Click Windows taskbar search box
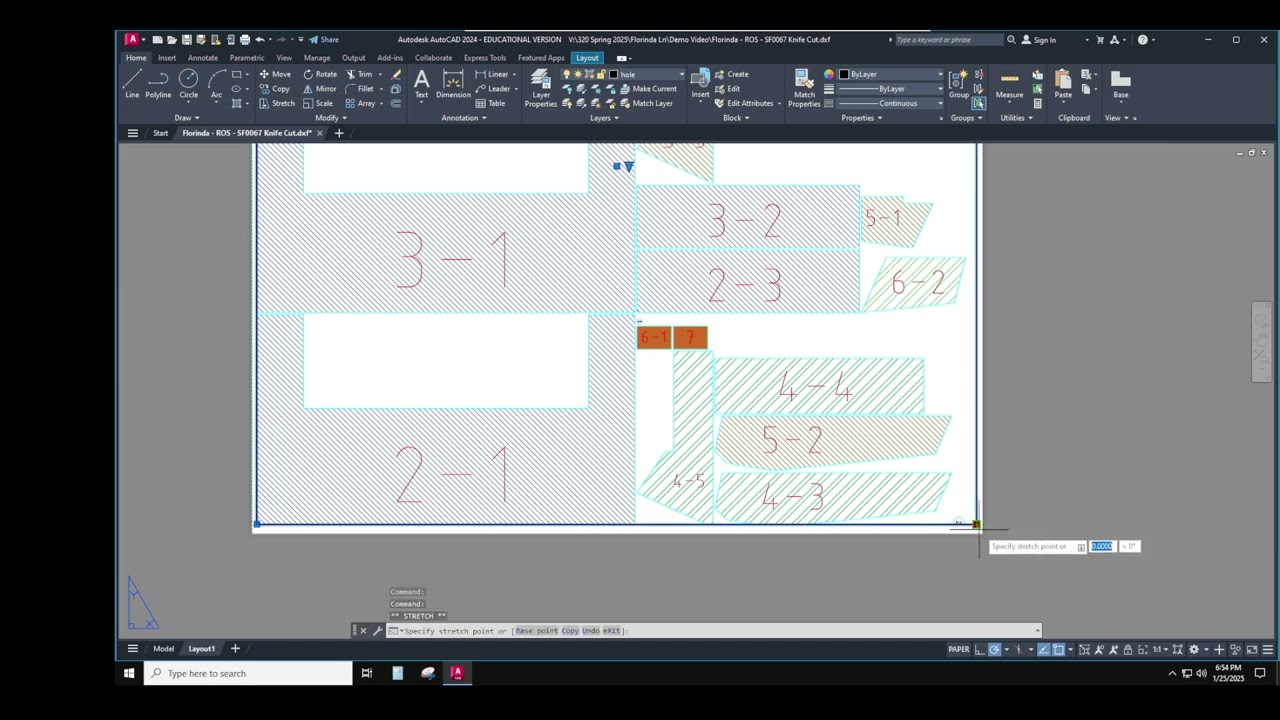The width and height of the screenshot is (1280, 720). (x=249, y=674)
